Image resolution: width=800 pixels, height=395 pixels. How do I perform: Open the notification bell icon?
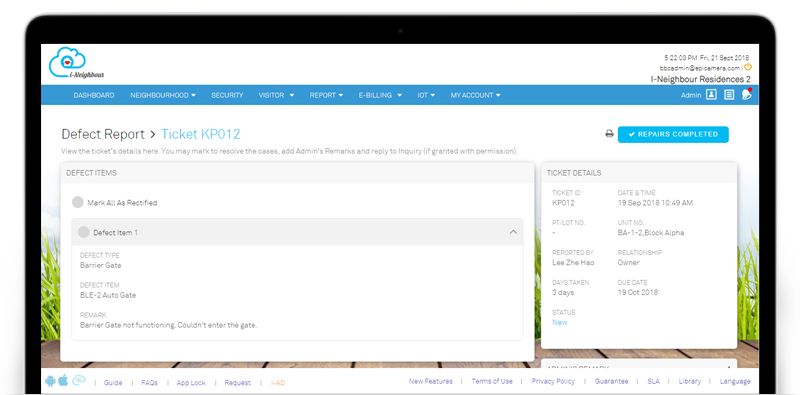[747, 94]
